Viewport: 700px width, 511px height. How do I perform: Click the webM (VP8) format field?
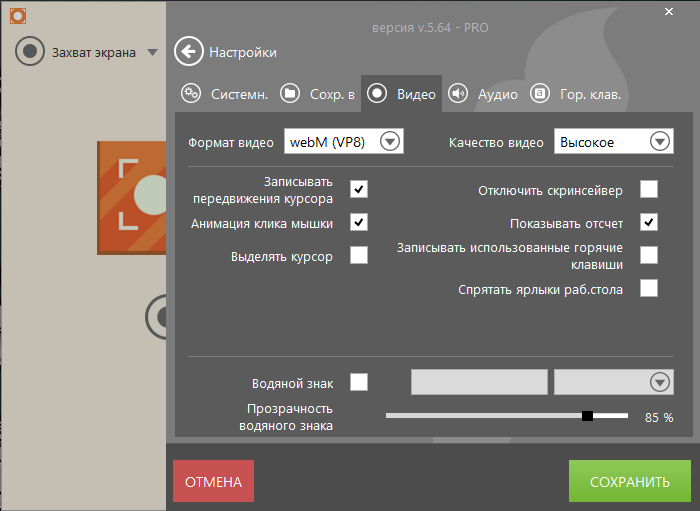[344, 141]
